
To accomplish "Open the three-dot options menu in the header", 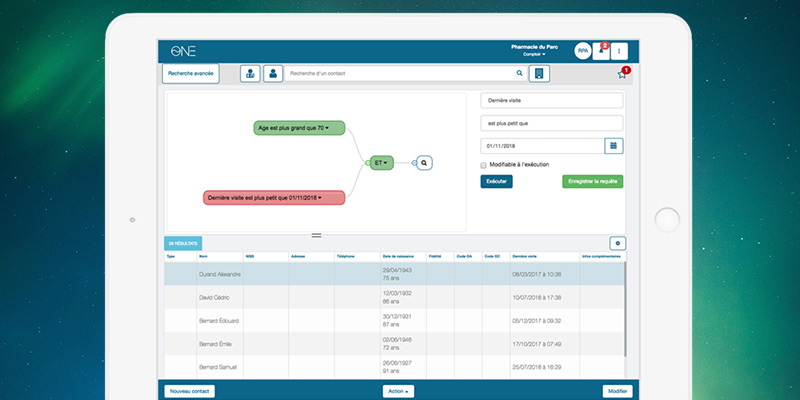I will click(x=620, y=50).
